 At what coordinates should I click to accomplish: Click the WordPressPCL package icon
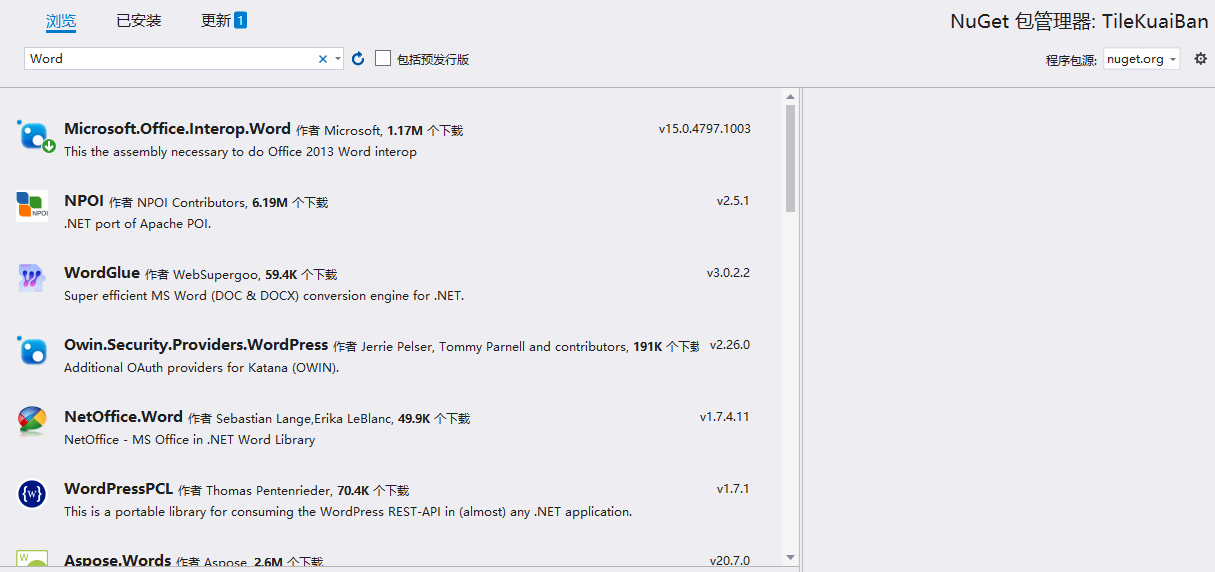32,494
